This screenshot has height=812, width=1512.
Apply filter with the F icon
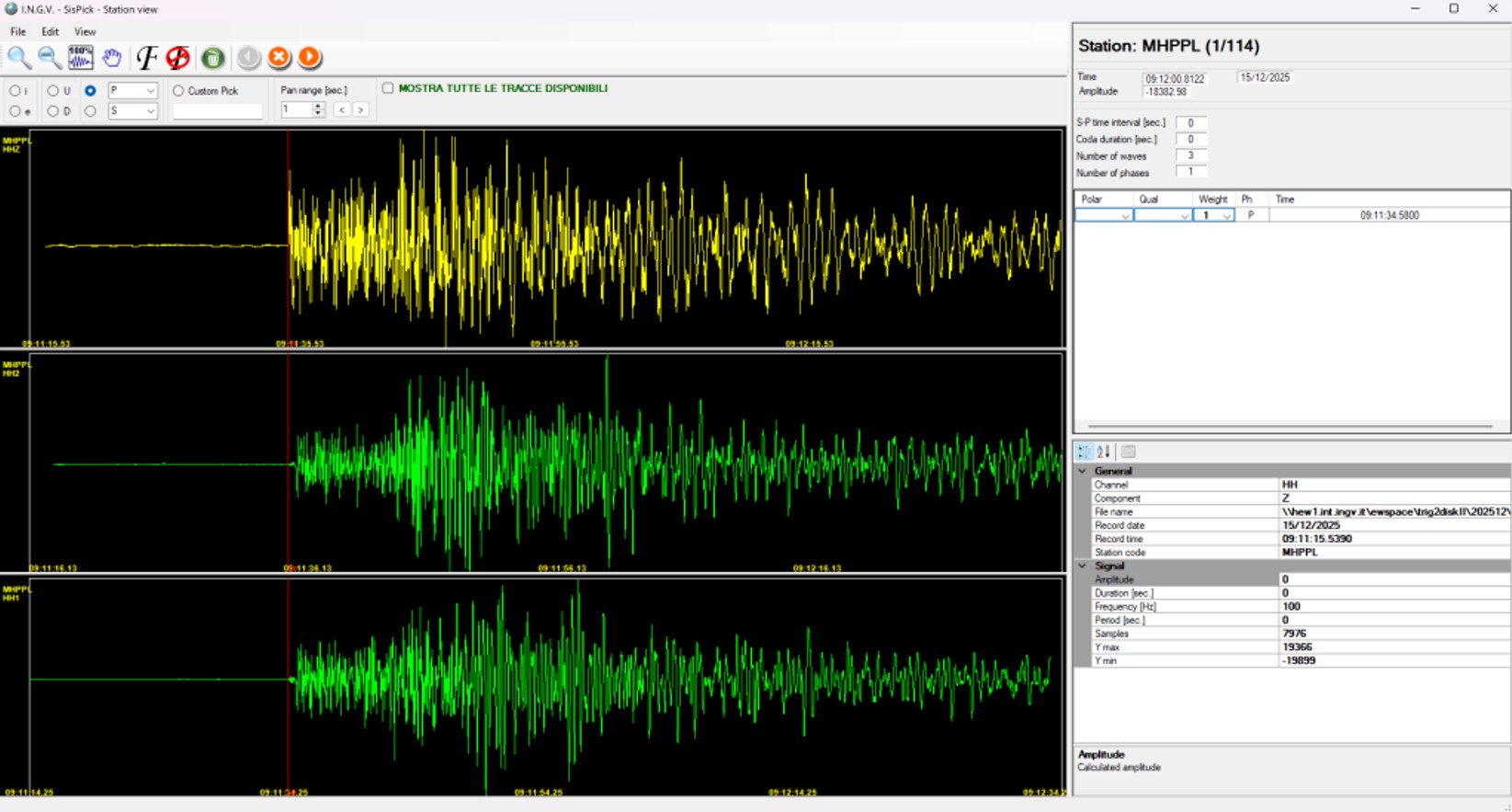click(x=146, y=58)
